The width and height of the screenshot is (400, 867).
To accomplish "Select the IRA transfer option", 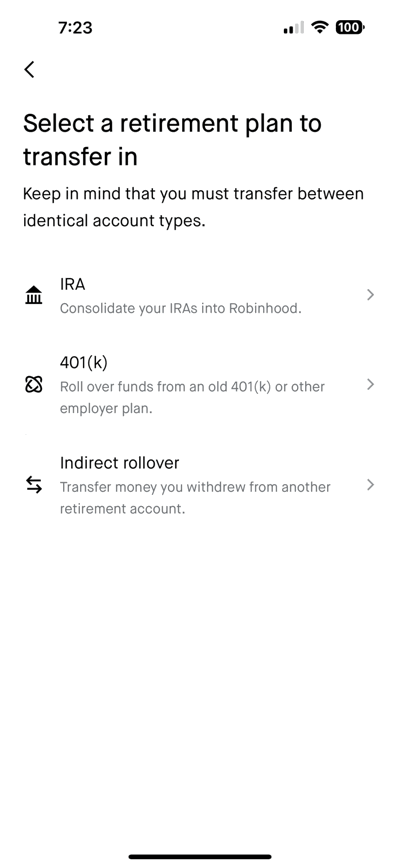I will coord(200,296).
